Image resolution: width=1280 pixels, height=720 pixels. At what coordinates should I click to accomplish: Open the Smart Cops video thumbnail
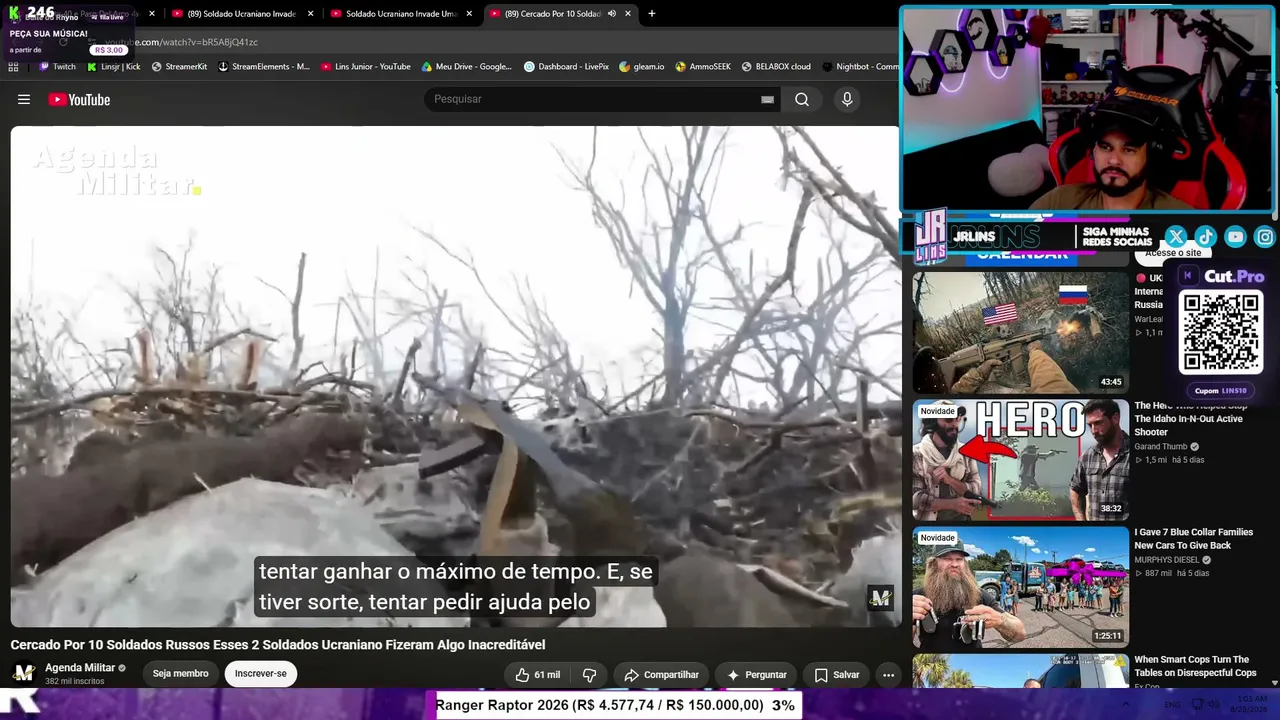click(x=1020, y=671)
